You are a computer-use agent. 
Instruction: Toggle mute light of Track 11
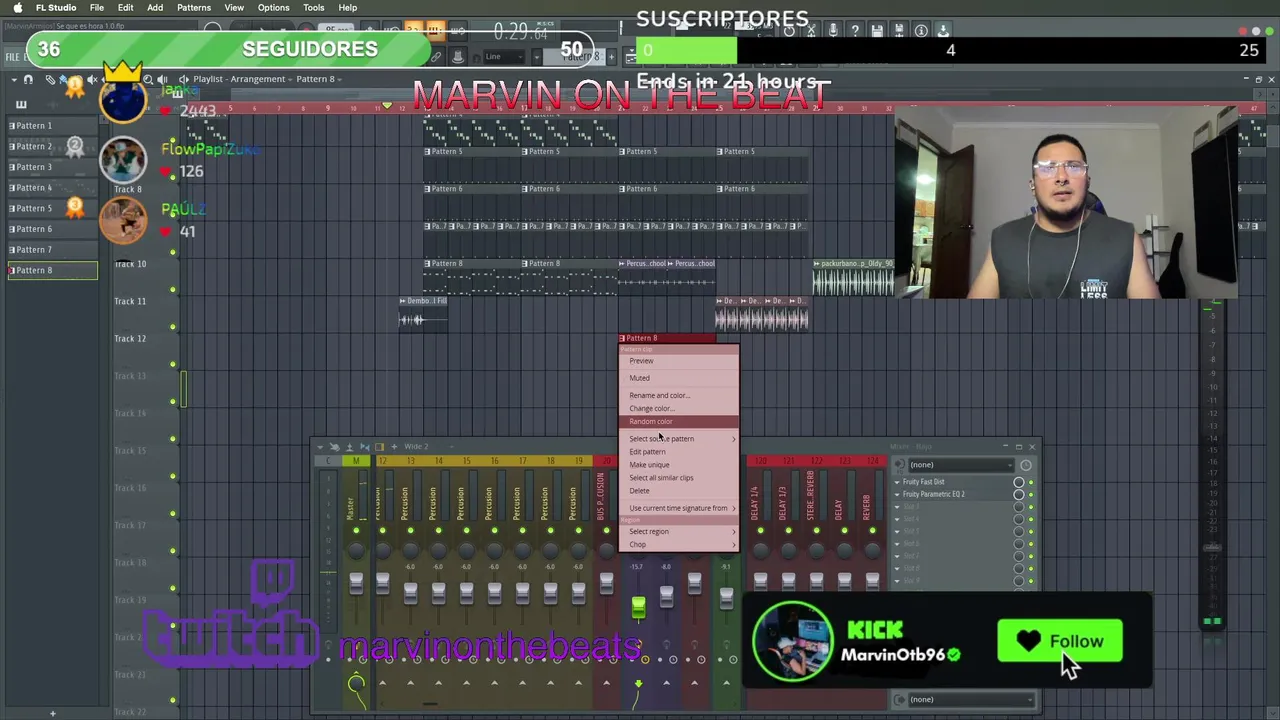tap(173, 327)
